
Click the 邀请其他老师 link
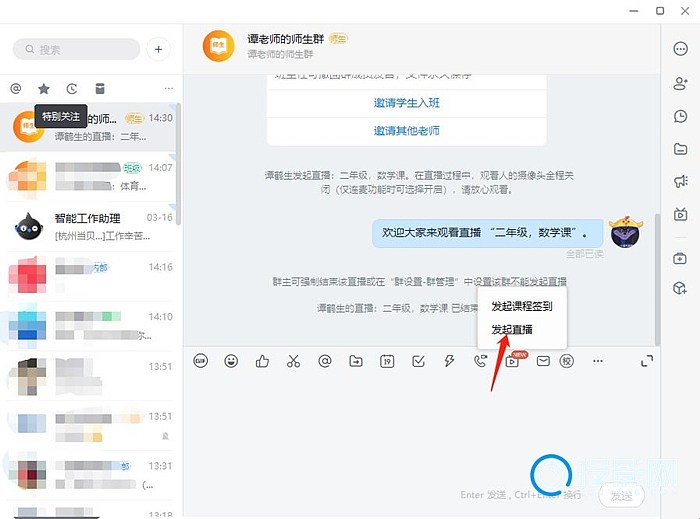click(406, 130)
